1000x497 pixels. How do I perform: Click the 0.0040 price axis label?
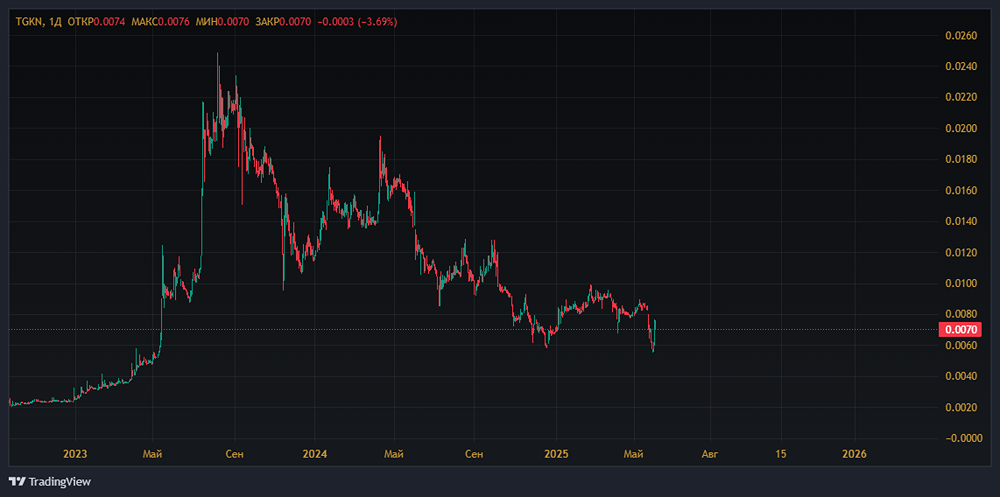click(x=960, y=376)
